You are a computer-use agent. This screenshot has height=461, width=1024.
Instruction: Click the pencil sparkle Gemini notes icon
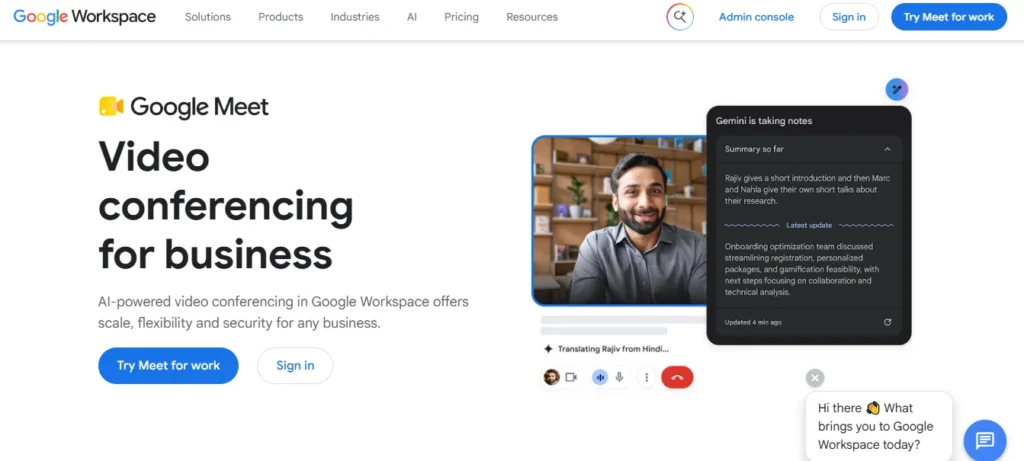pyautogui.click(x=897, y=89)
